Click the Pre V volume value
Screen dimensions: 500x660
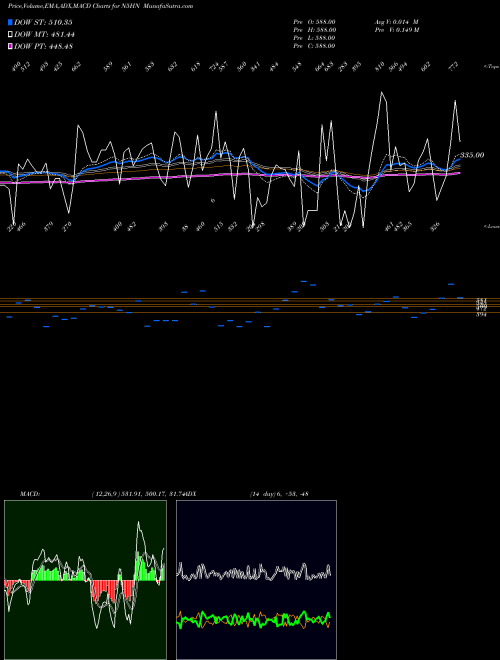(397, 30)
